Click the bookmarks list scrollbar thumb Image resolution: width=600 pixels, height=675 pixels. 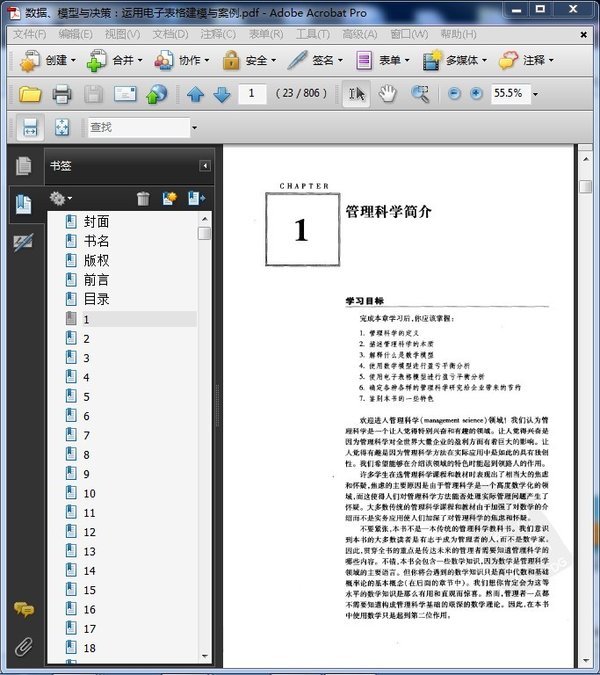point(204,233)
